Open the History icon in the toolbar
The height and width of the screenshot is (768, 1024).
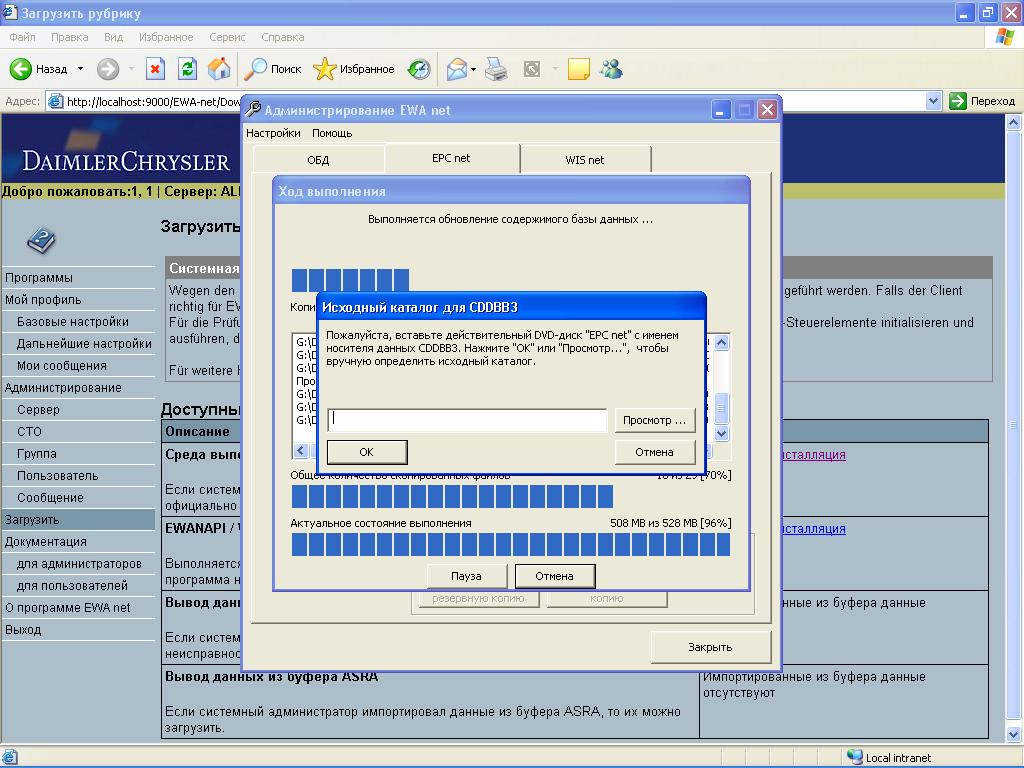(x=419, y=69)
